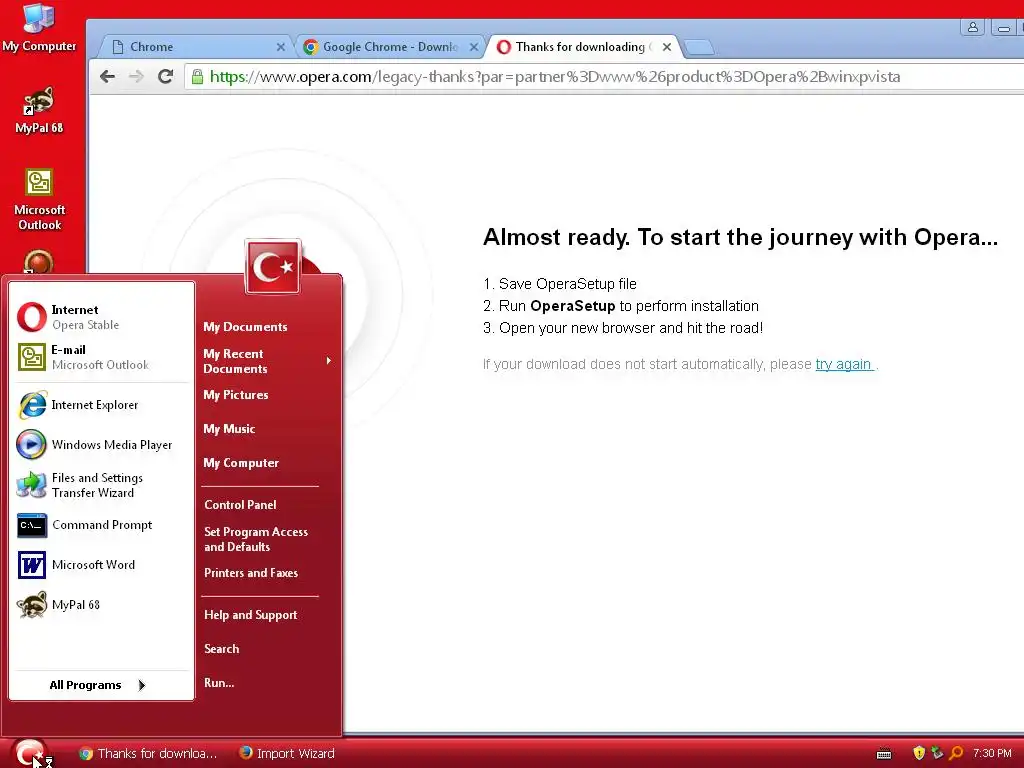Open My Pictures from start menu
Screen dimensions: 1024x768
pos(236,395)
